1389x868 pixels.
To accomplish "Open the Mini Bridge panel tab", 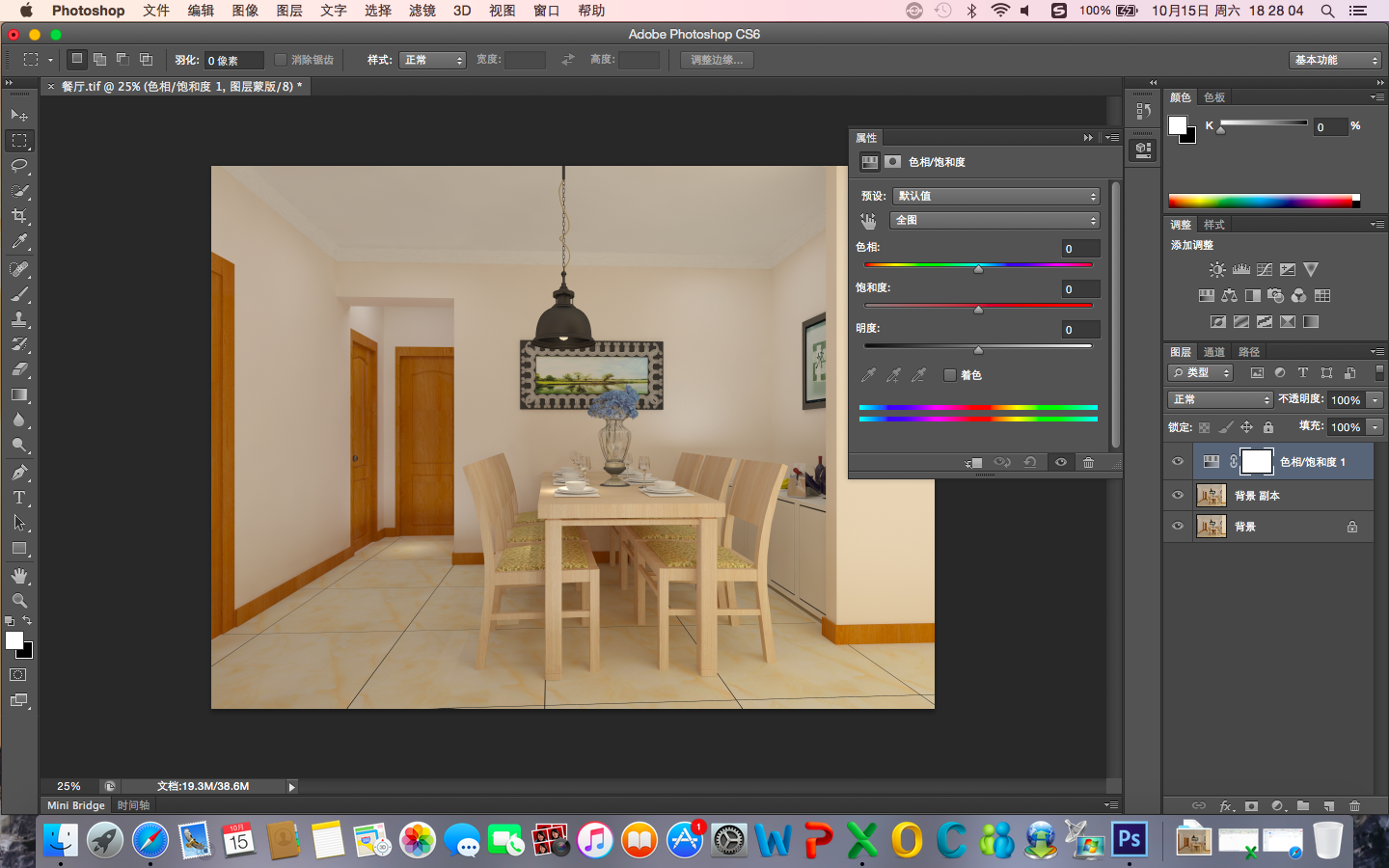I will [76, 805].
